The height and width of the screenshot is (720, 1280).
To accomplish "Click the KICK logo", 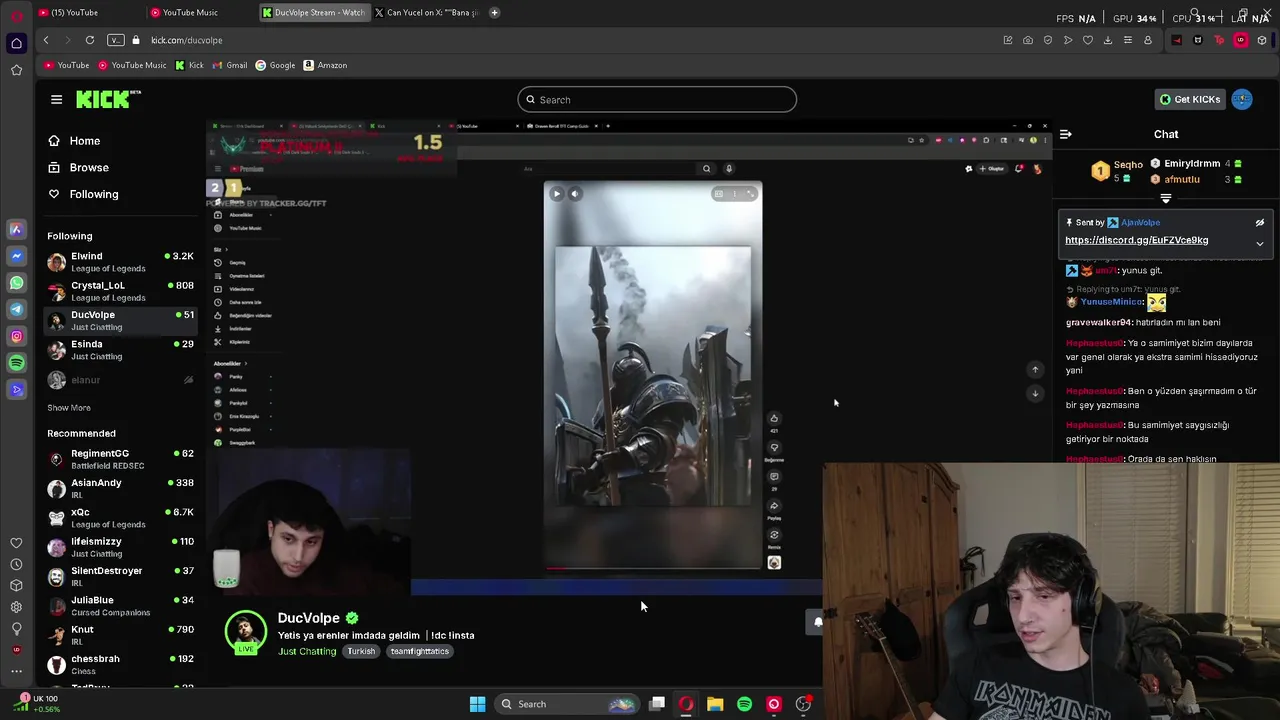I will click(108, 99).
